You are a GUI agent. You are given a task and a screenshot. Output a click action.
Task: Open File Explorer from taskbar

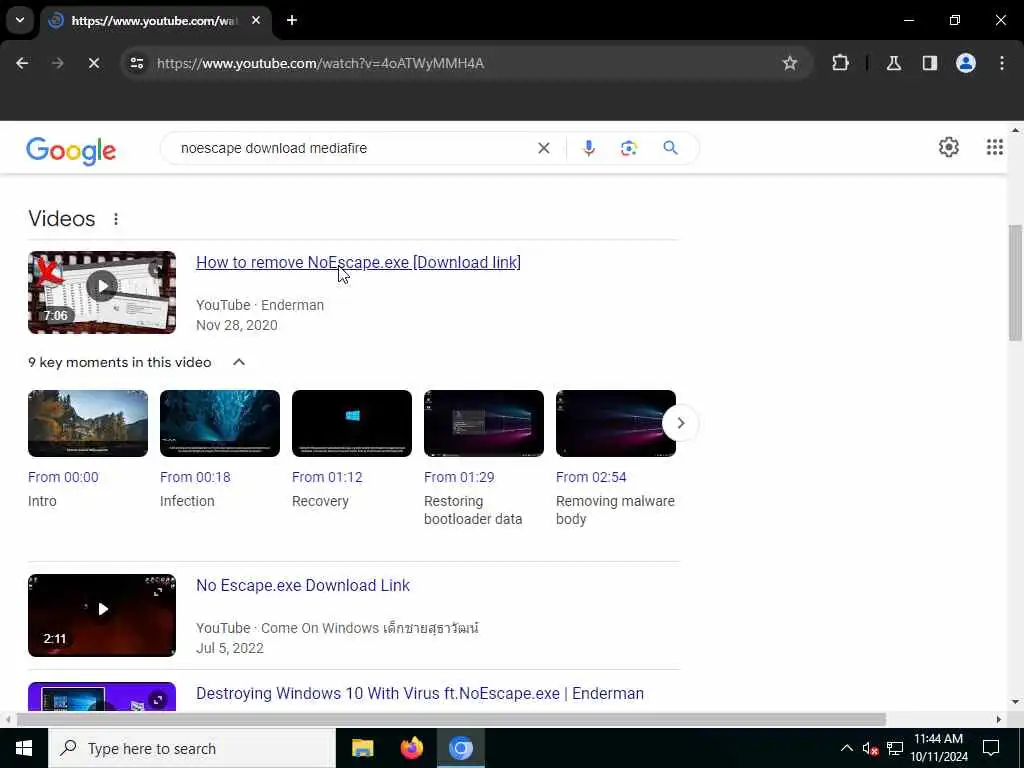[362, 748]
